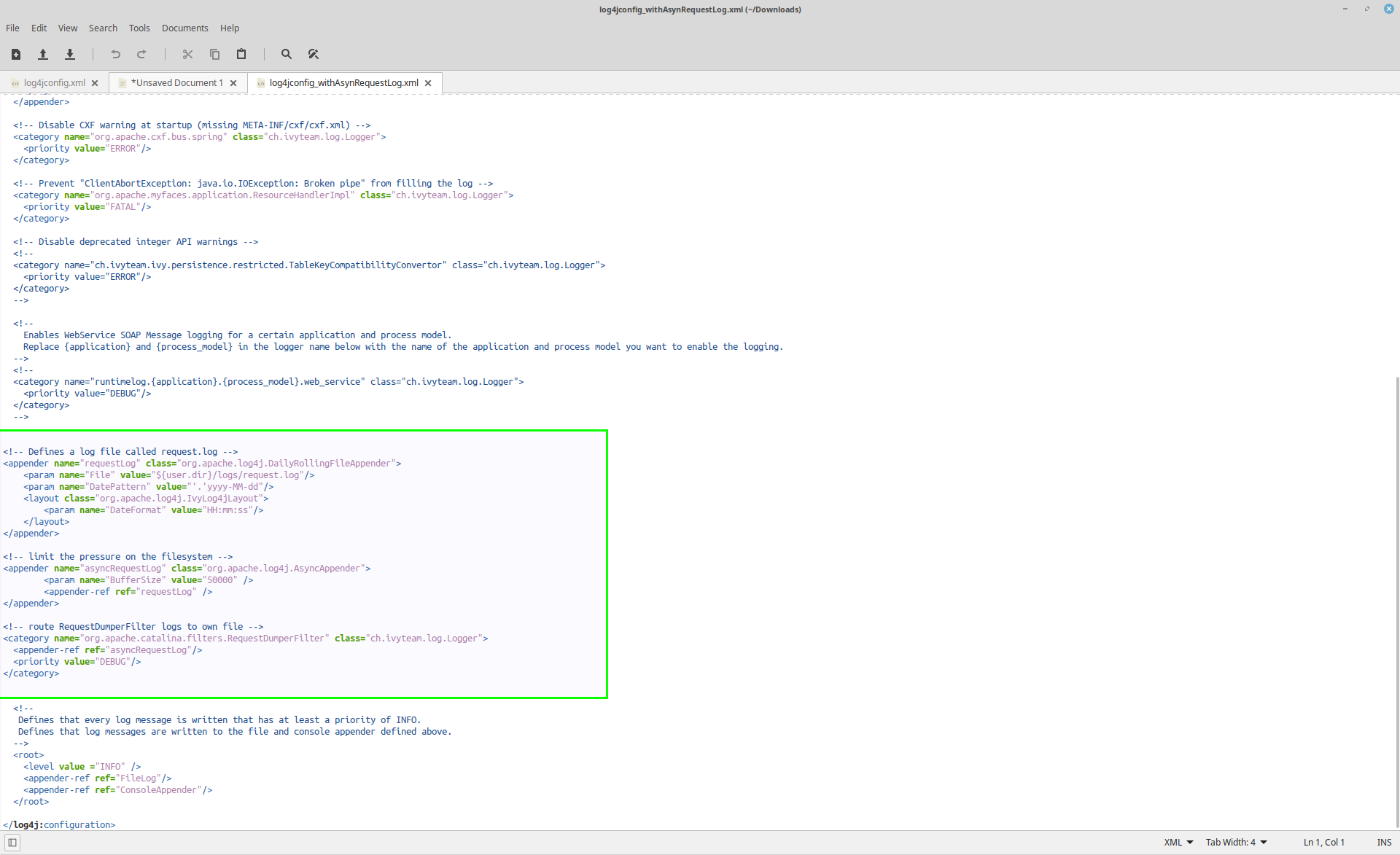Click the 'Disable CXF warning at startup' comment

coord(192,125)
